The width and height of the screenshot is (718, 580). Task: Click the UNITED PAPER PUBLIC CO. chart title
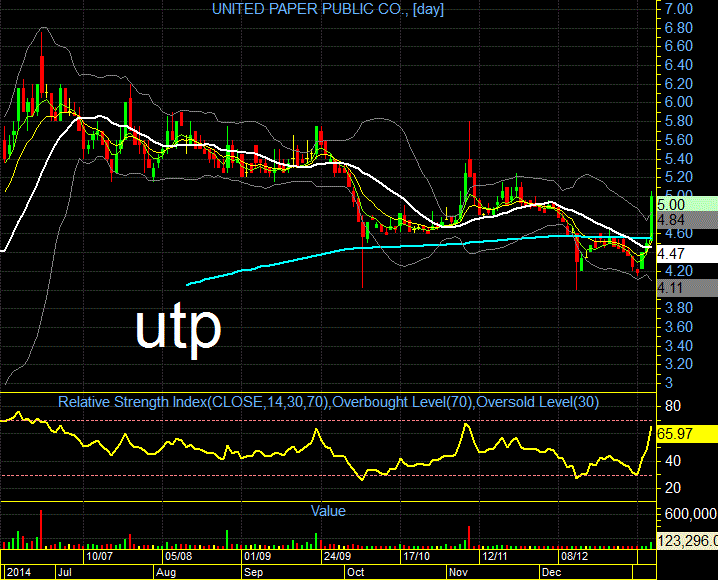click(x=328, y=9)
